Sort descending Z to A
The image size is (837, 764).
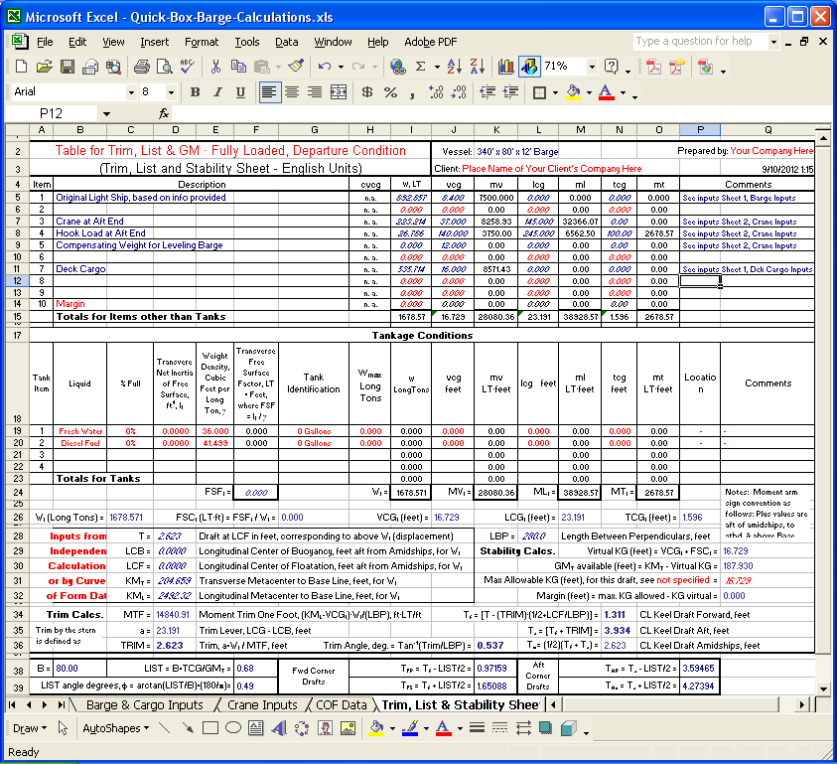tap(477, 67)
